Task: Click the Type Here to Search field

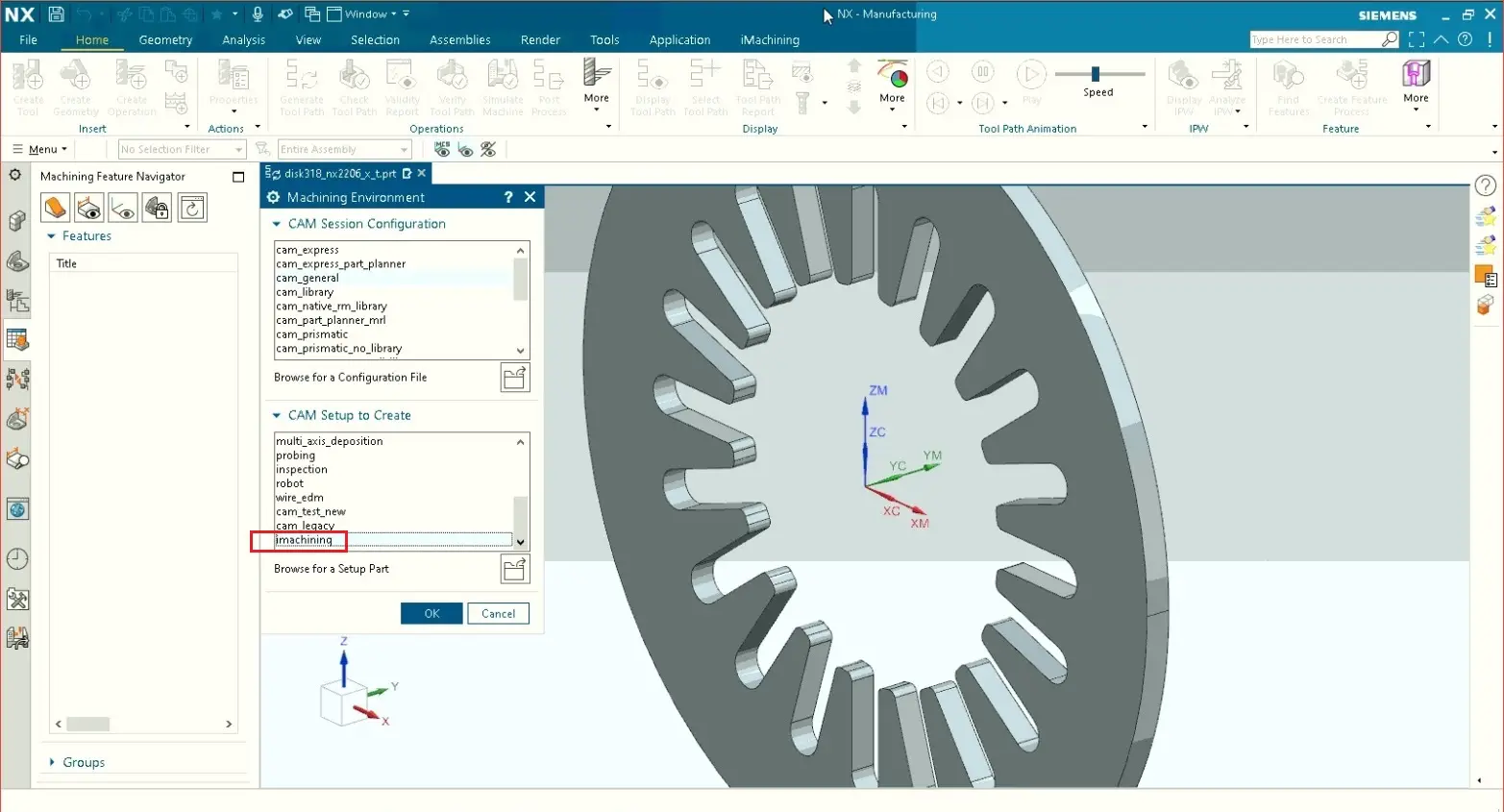Action: click(1314, 39)
